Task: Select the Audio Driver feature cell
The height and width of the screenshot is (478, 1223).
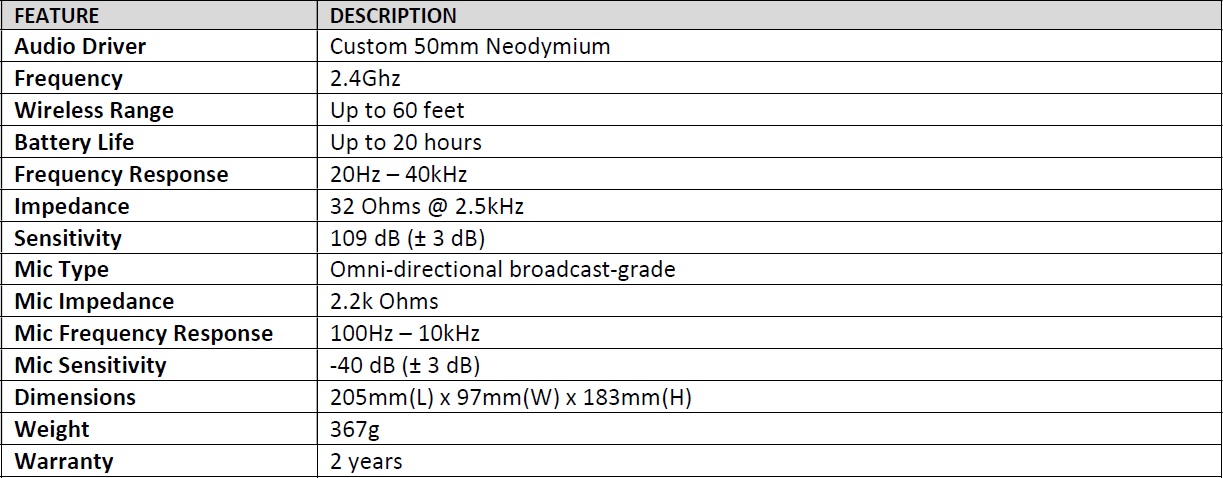Action: click(80, 46)
